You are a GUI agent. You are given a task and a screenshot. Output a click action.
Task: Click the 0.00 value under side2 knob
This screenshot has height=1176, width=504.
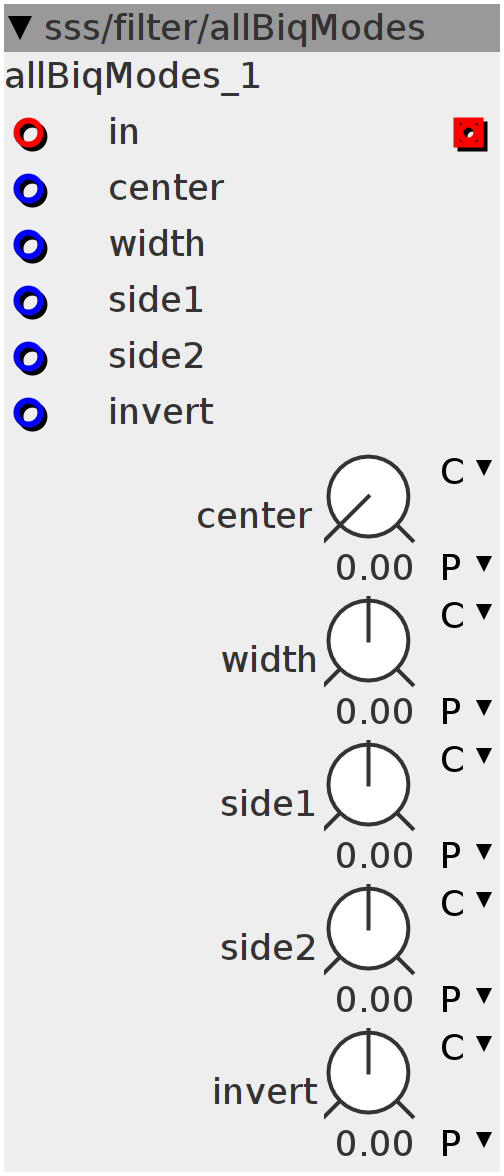point(374,999)
